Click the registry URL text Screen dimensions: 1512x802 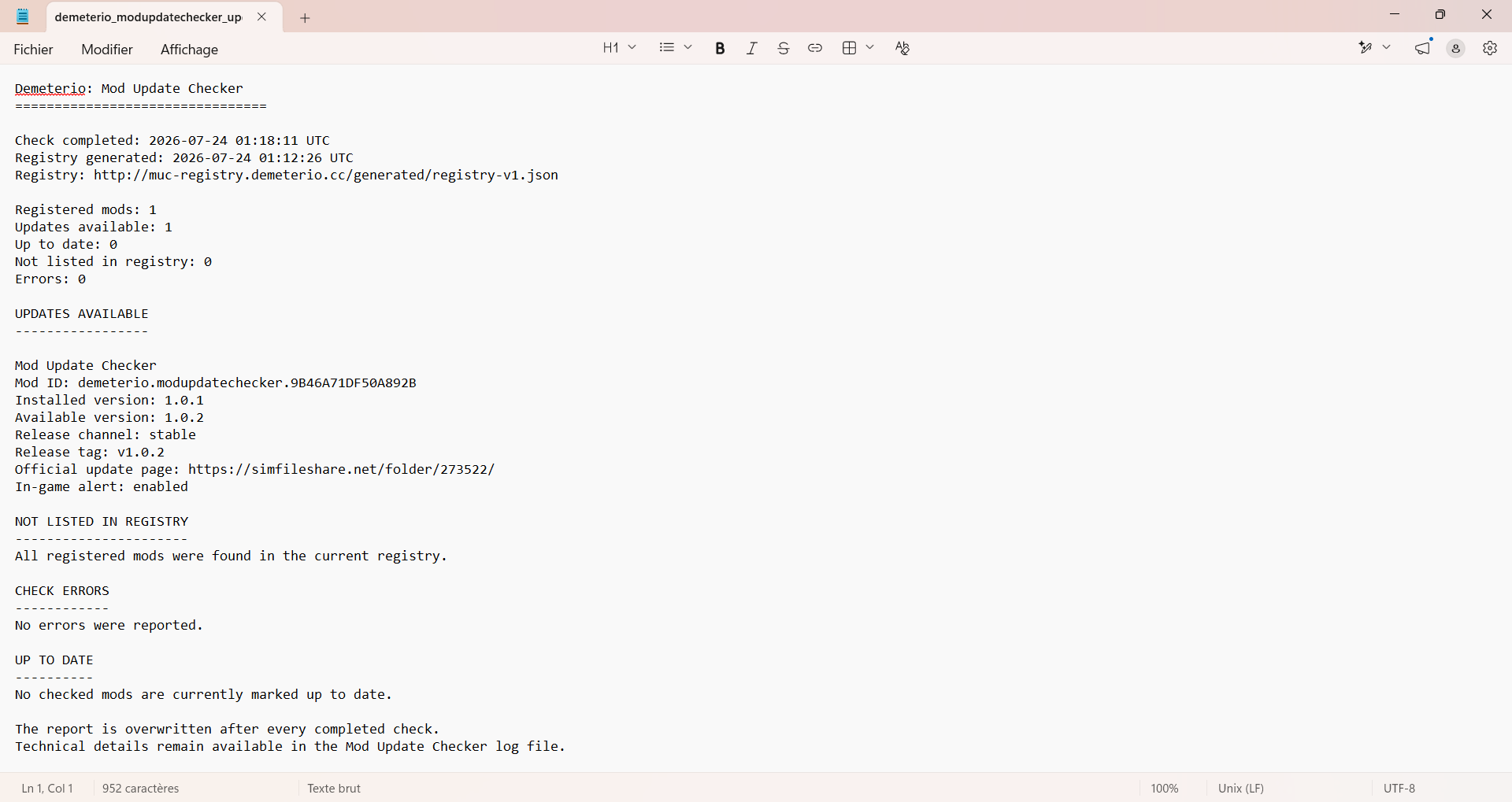click(326, 176)
